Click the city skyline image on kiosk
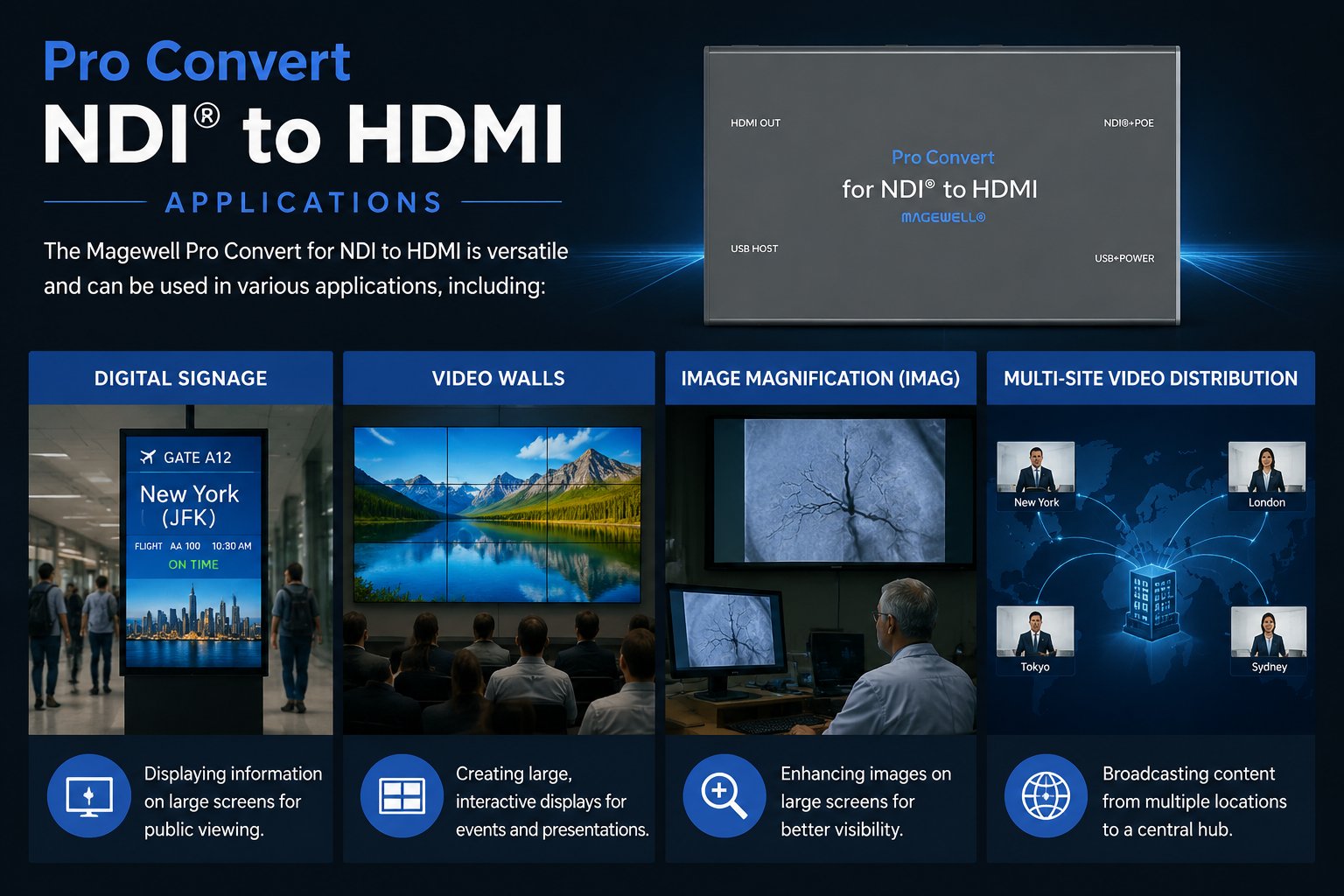 [193, 621]
